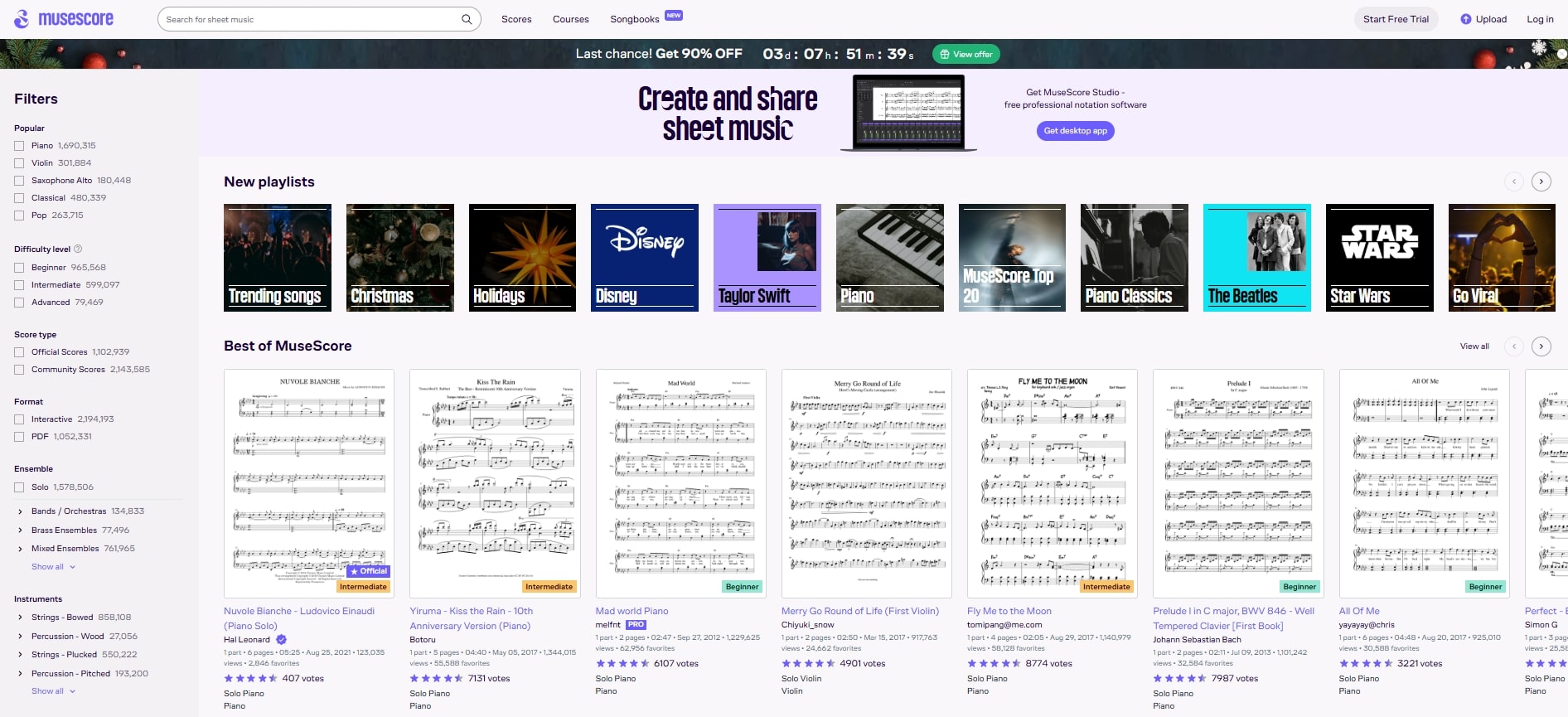Open the Star Wars playlist thumbnail
This screenshot has height=717, width=1568.
click(1380, 258)
